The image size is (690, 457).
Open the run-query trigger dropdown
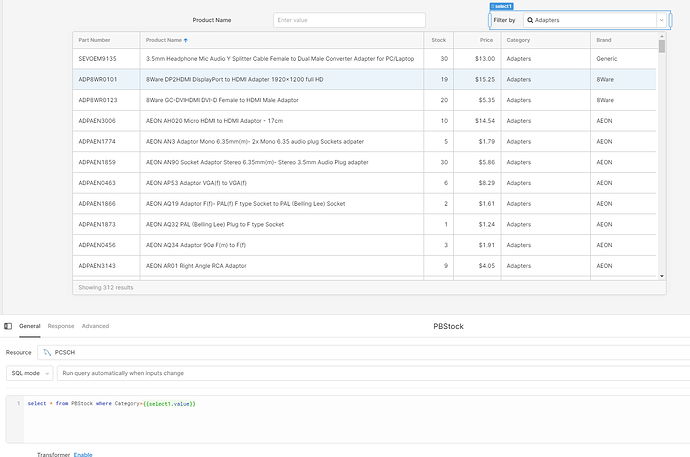pos(373,373)
